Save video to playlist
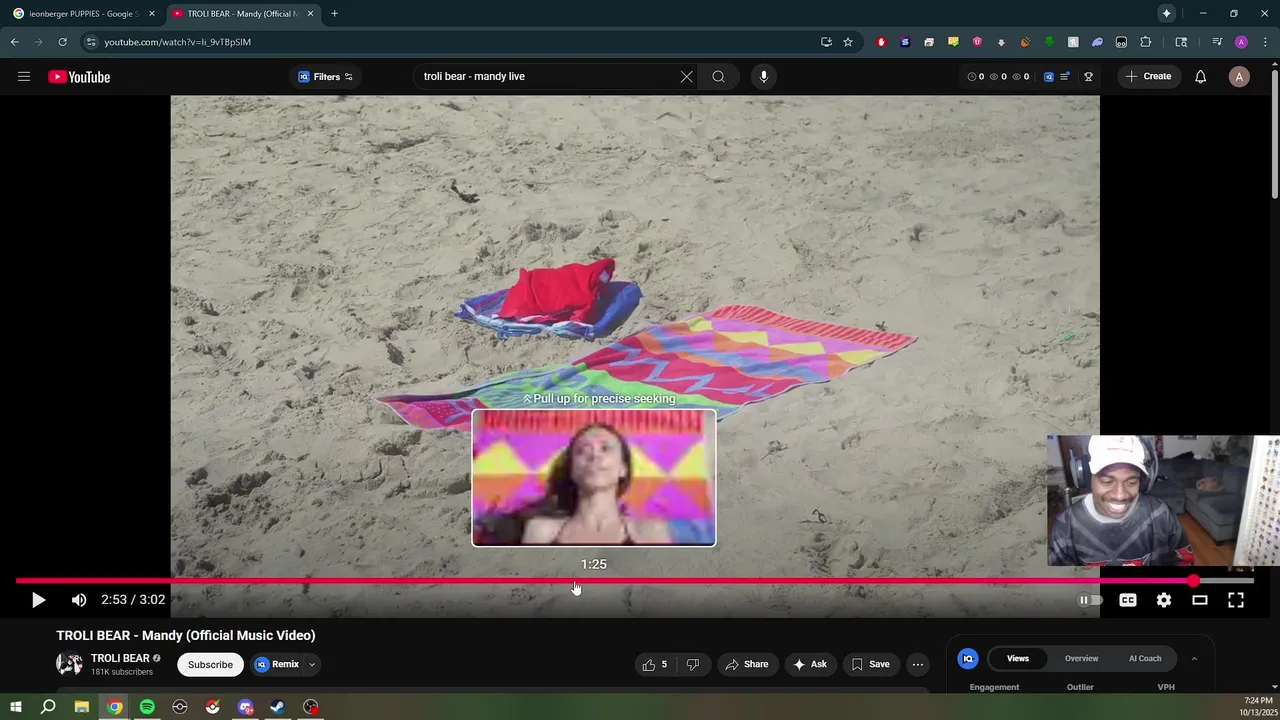The width and height of the screenshot is (1280, 720). (870, 664)
